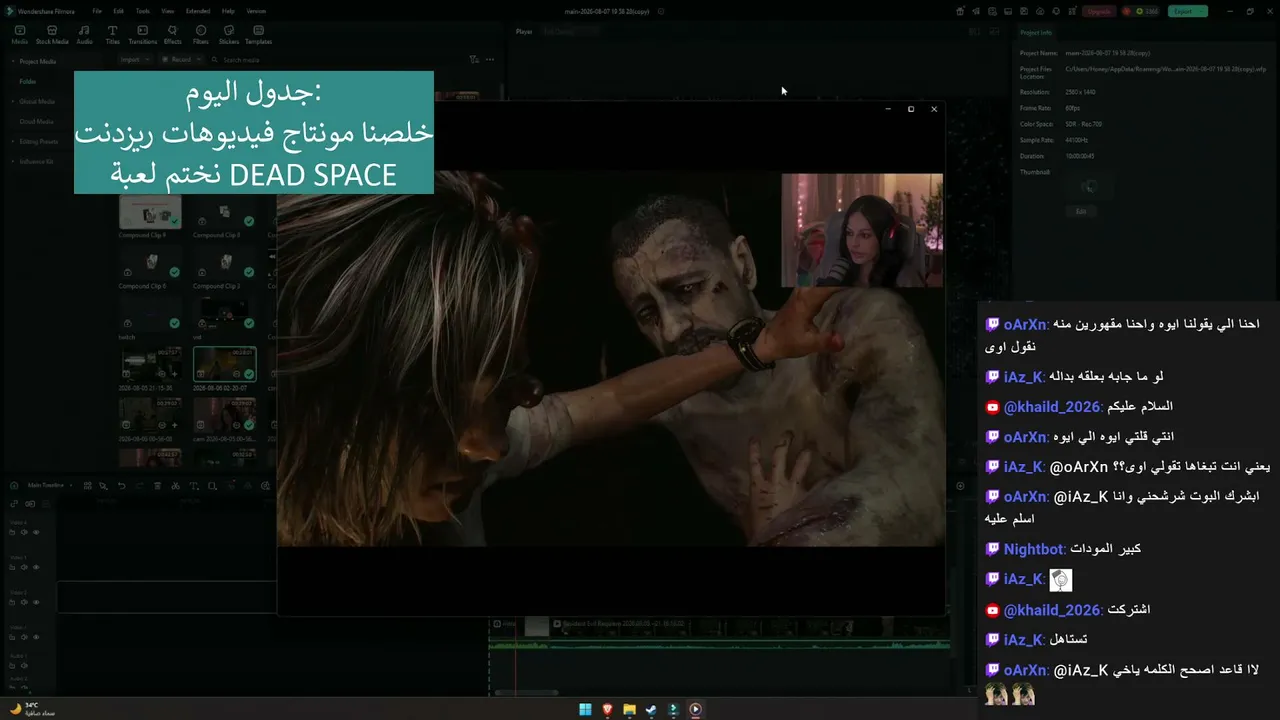The image size is (1280, 720).
Task: Open the Filters tab
Action: tap(201, 35)
